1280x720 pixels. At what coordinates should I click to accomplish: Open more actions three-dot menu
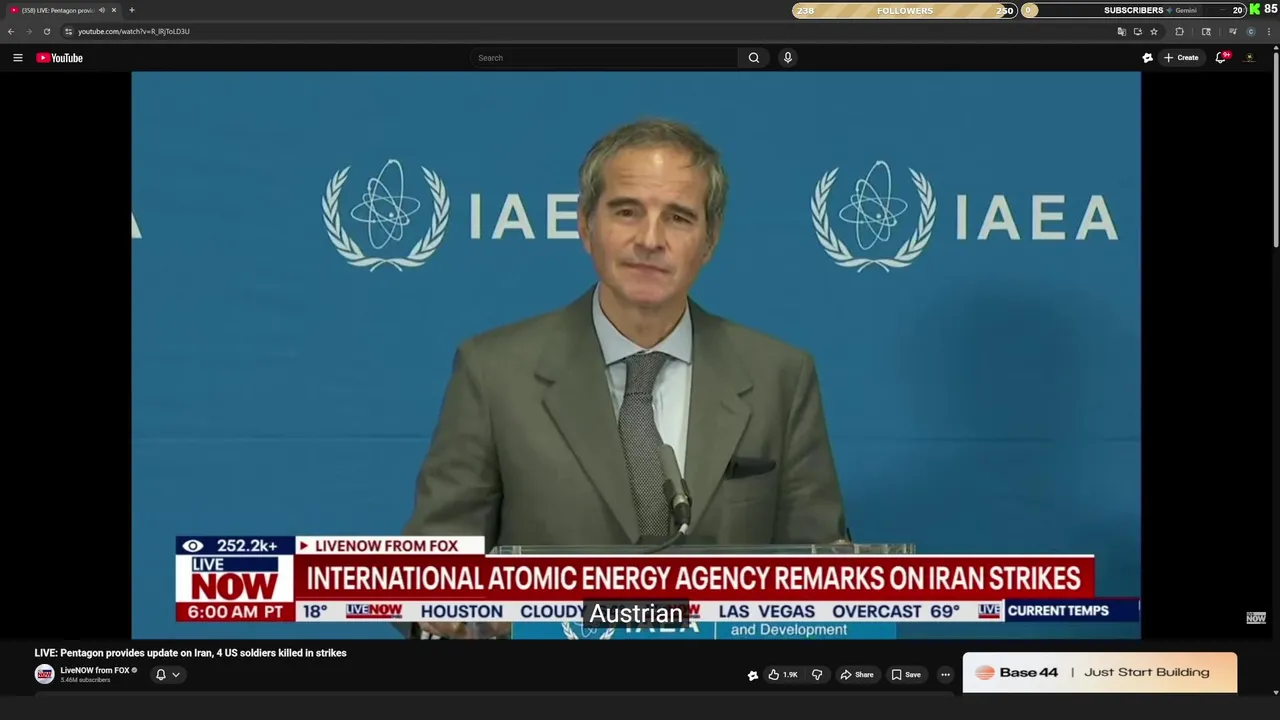coord(945,675)
